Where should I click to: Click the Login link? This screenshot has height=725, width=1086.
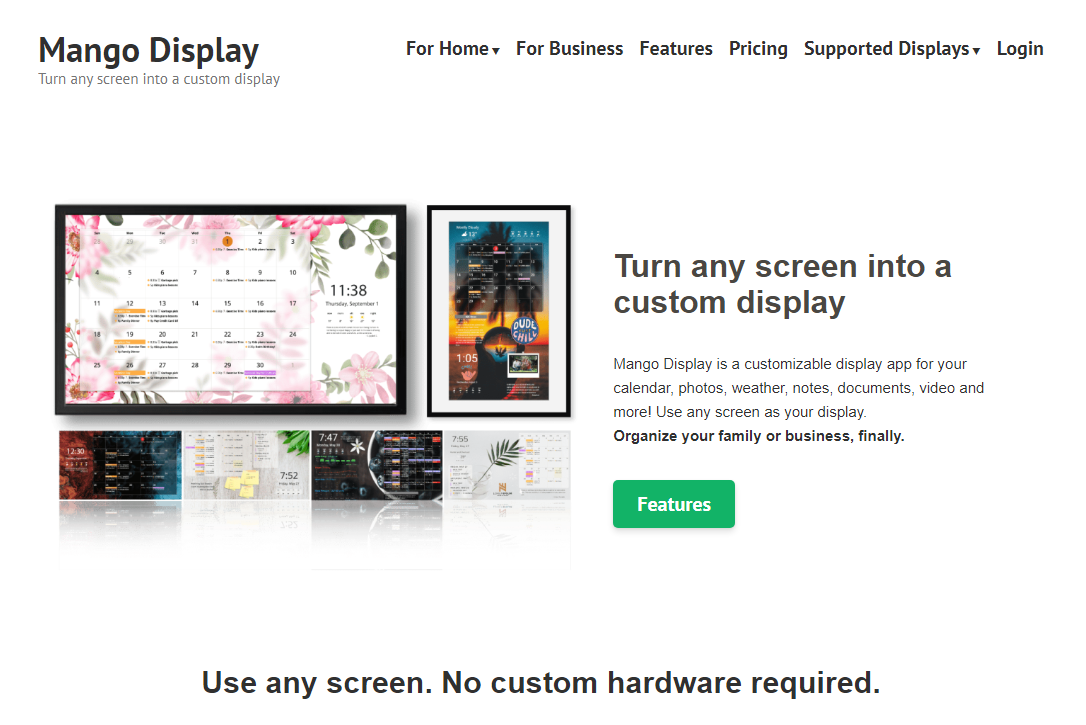pyautogui.click(x=1020, y=49)
